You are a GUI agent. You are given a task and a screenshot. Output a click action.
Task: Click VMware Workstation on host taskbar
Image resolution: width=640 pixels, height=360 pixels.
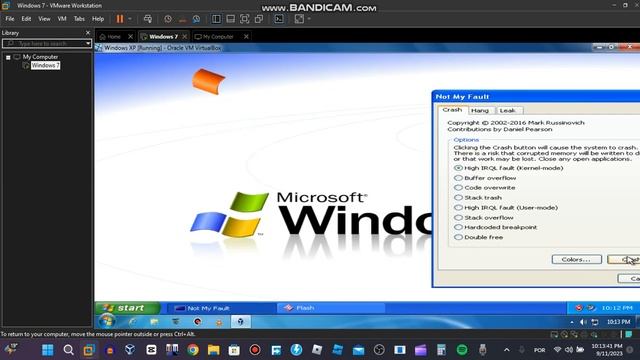(x=89, y=350)
